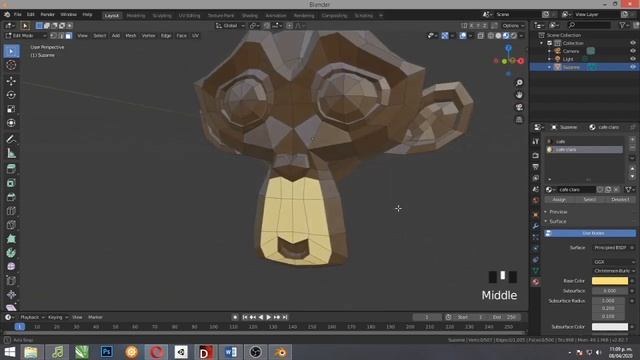Open the Material properties tab
The height and width of the screenshot is (360, 640).
[536, 282]
